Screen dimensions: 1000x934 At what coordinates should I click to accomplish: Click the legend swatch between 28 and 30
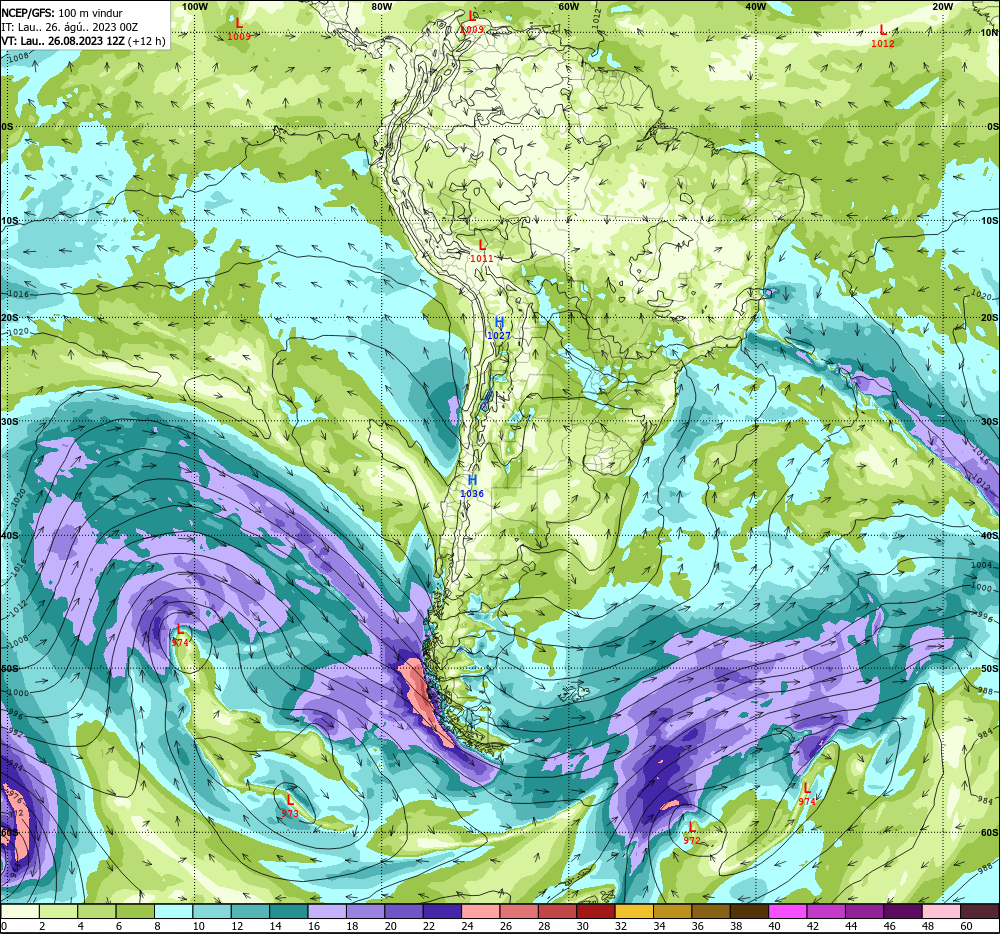[557, 911]
